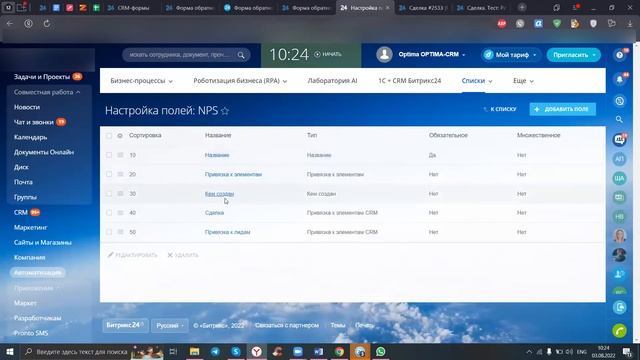Go back with the browser back arrow
This screenshot has width=640, height=360.
9,24
